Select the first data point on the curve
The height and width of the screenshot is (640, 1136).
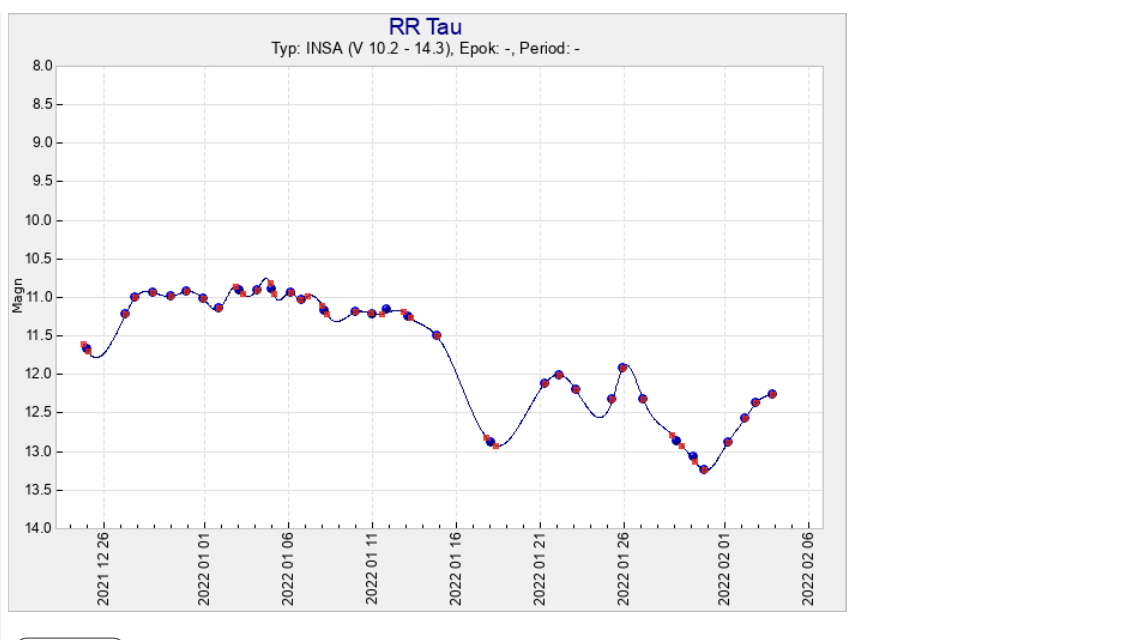[x=86, y=348]
